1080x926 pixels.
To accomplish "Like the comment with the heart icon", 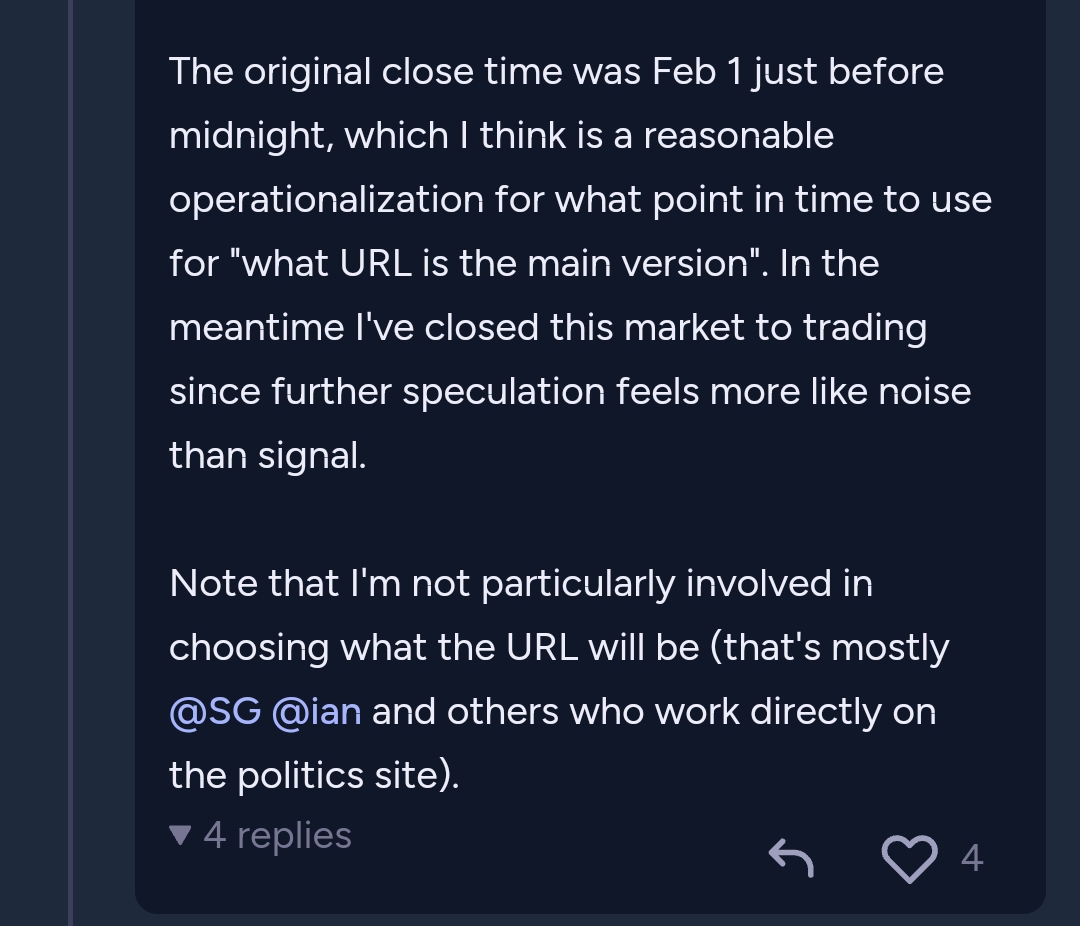I will (909, 858).
